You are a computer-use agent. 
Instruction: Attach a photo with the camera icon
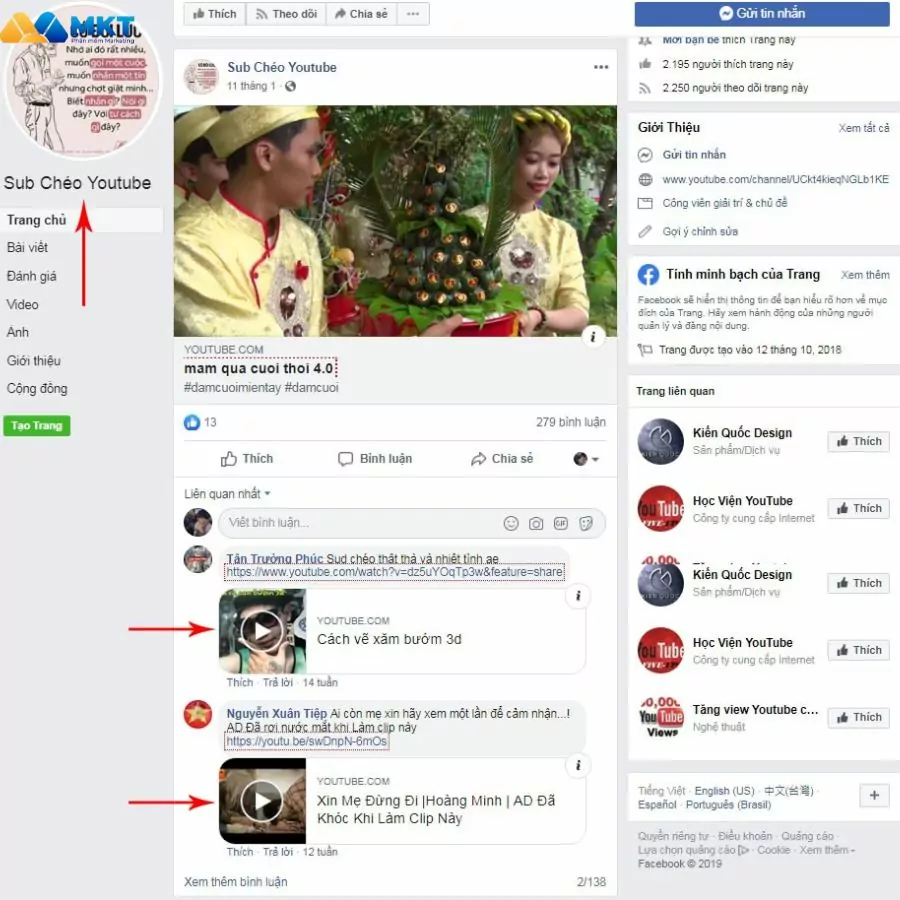tap(536, 523)
